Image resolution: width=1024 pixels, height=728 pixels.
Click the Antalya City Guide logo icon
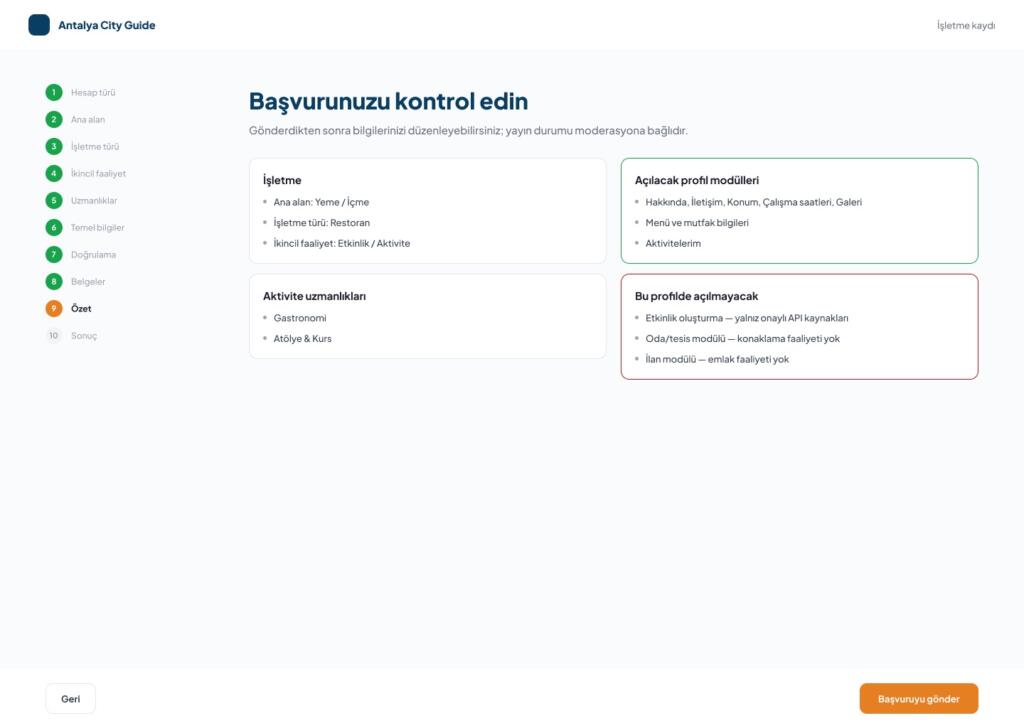click(x=39, y=25)
